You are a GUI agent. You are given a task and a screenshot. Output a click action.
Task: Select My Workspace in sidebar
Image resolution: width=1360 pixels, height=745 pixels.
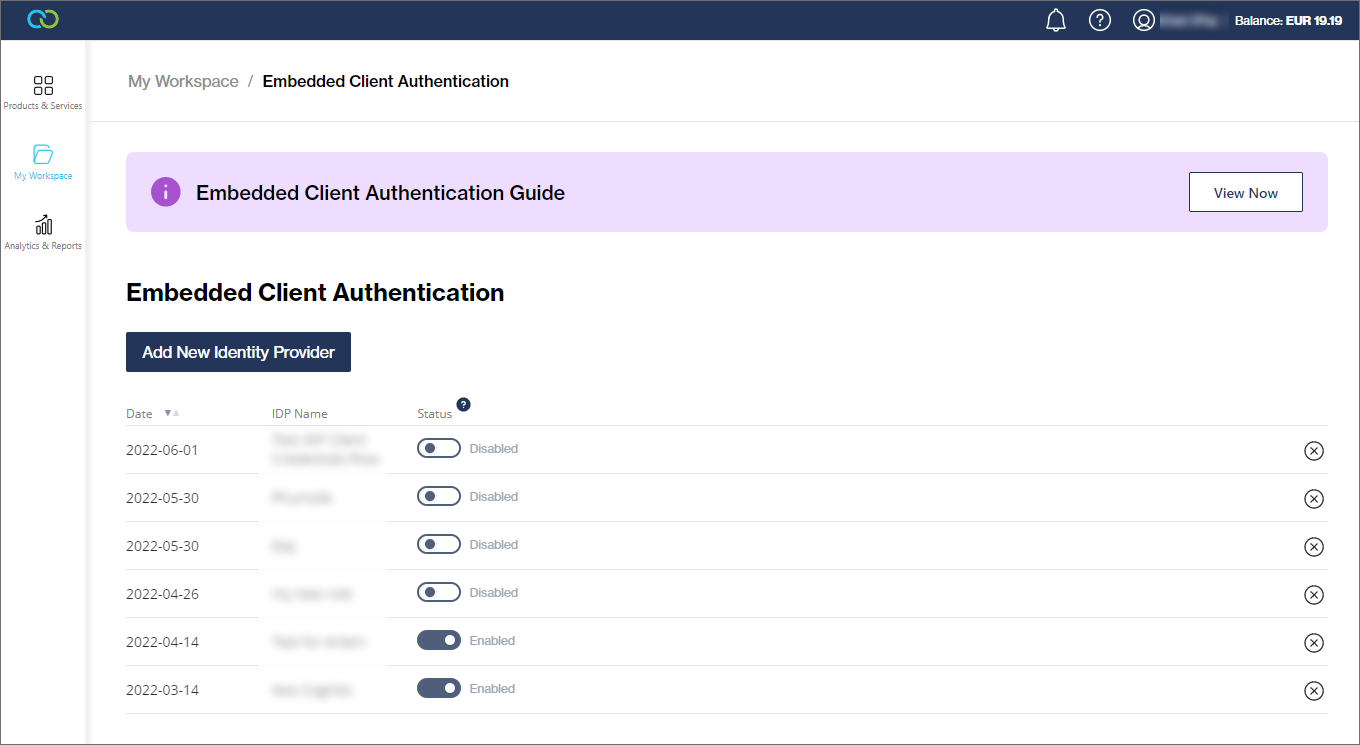(43, 162)
